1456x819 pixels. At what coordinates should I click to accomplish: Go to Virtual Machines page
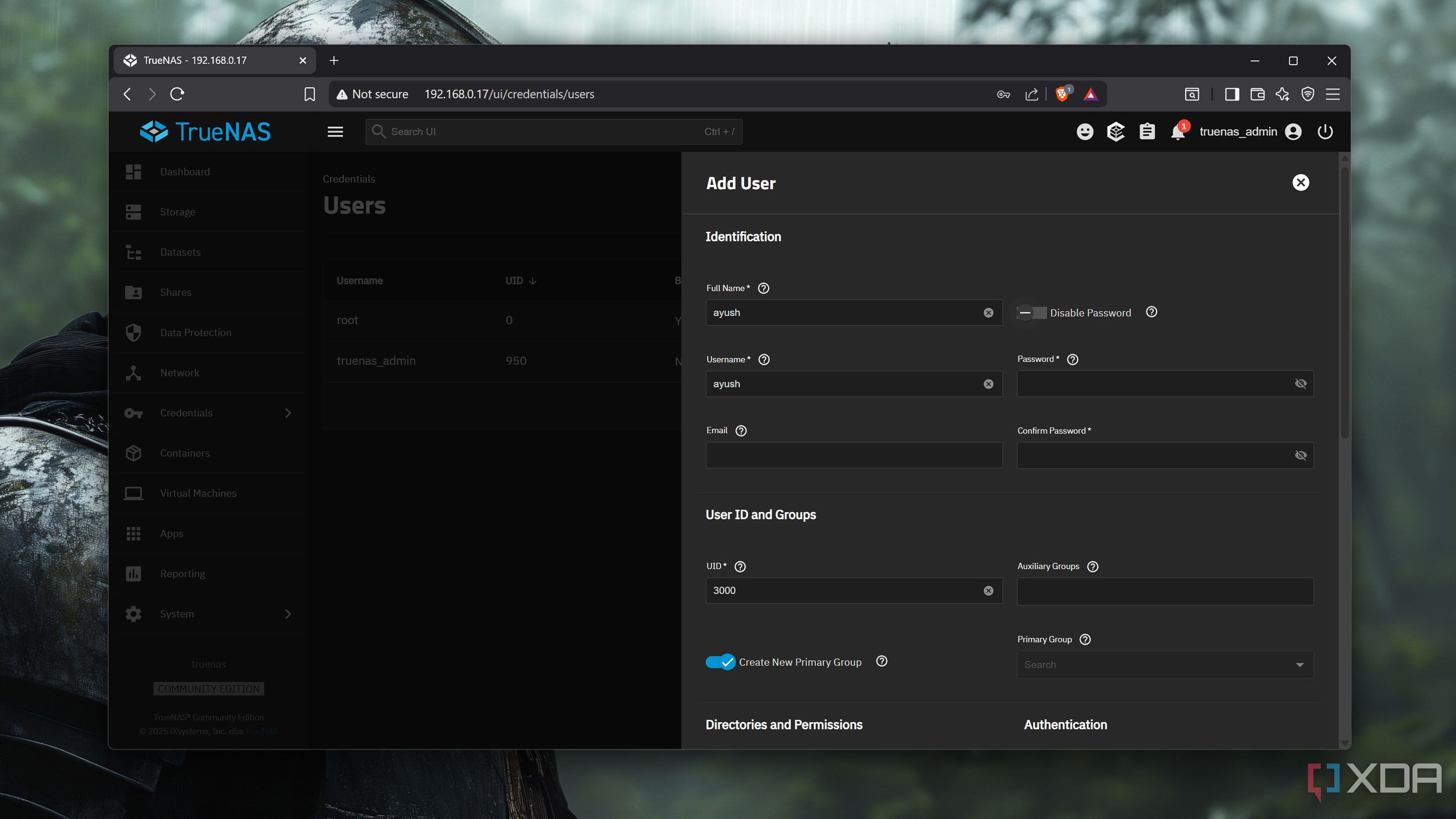(x=209, y=493)
